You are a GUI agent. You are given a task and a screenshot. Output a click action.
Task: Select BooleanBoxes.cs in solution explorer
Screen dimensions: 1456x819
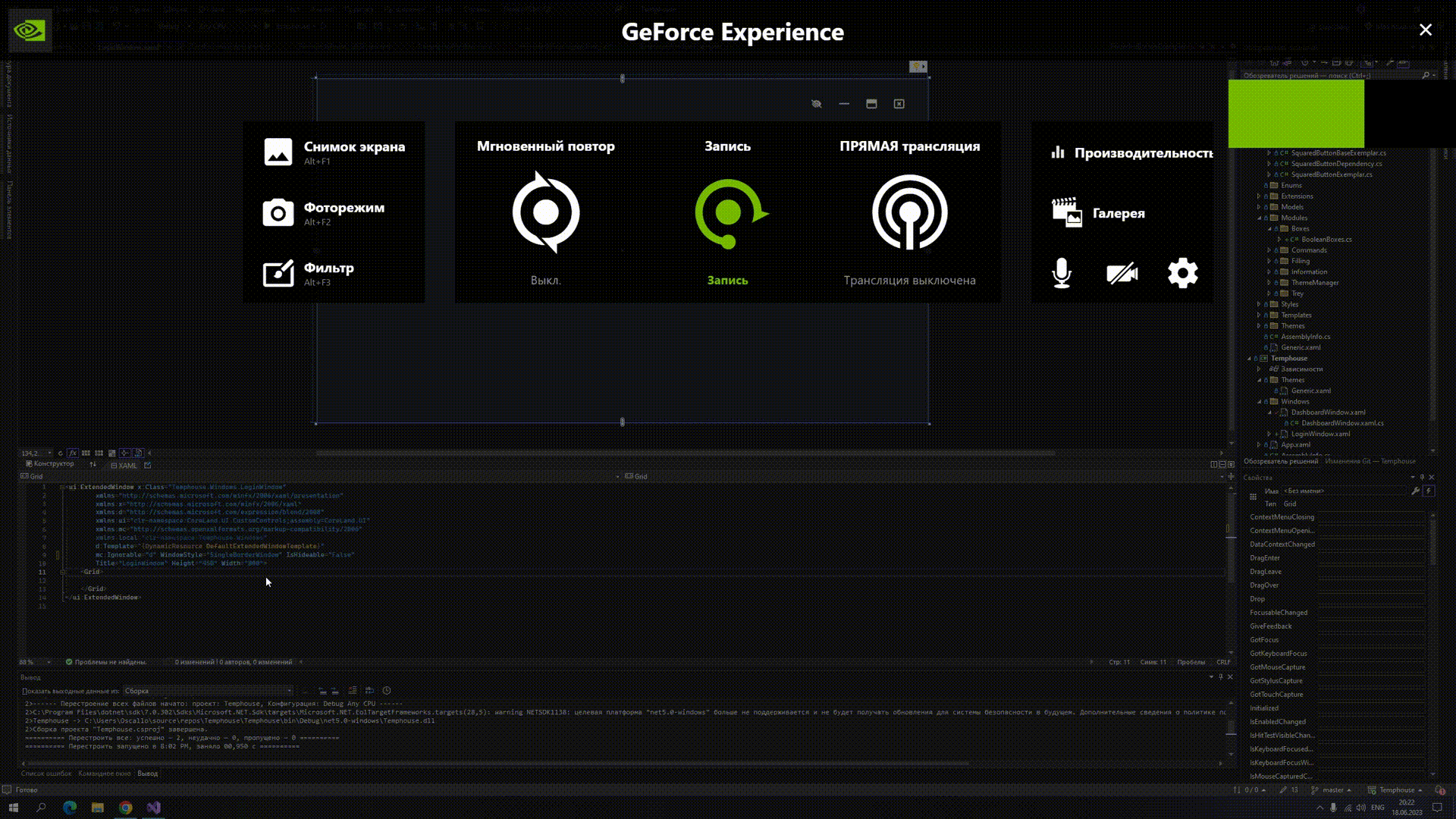1326,240
